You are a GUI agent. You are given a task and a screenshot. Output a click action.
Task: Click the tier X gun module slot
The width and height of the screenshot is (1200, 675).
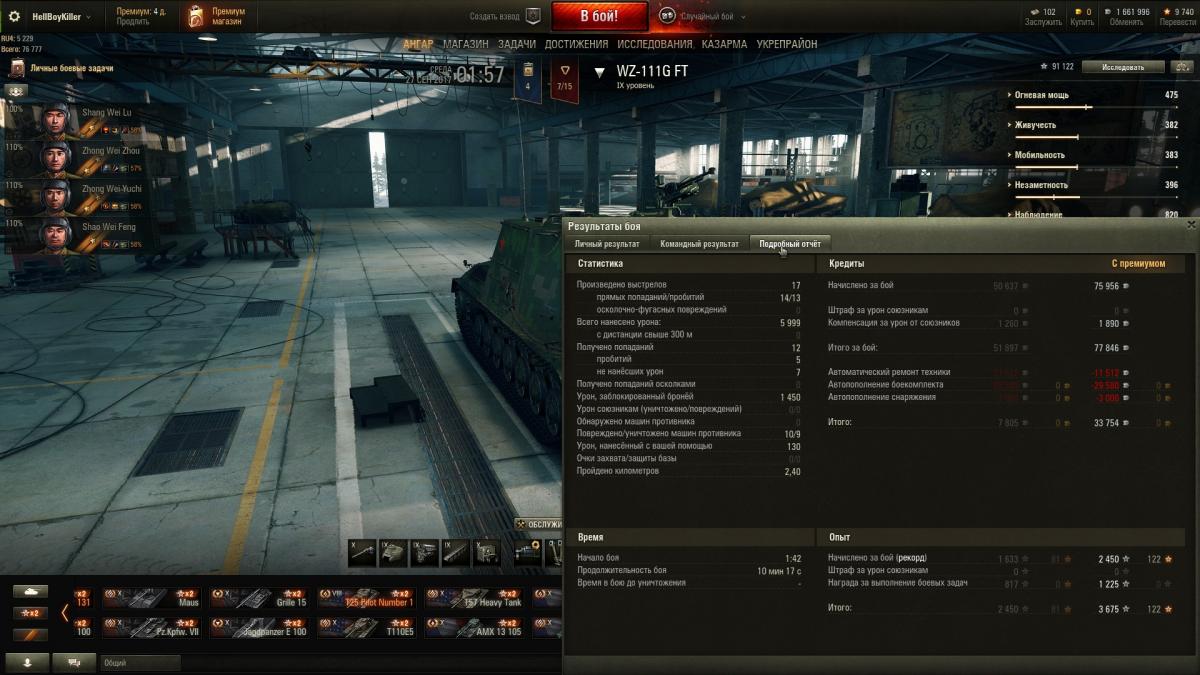coord(362,552)
